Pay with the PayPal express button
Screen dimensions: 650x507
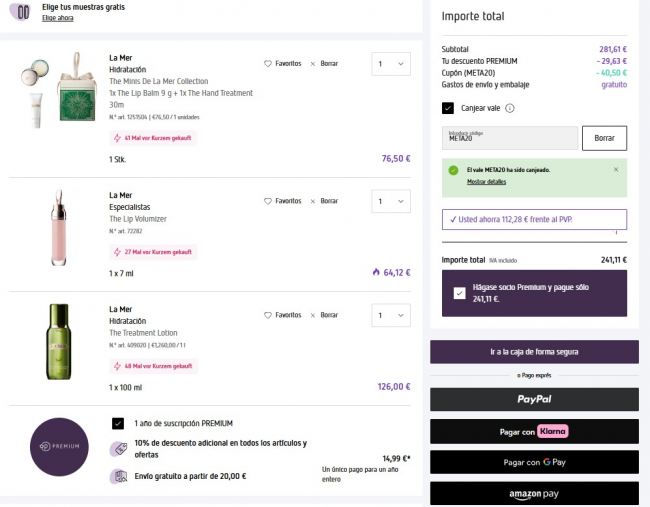[x=534, y=399]
